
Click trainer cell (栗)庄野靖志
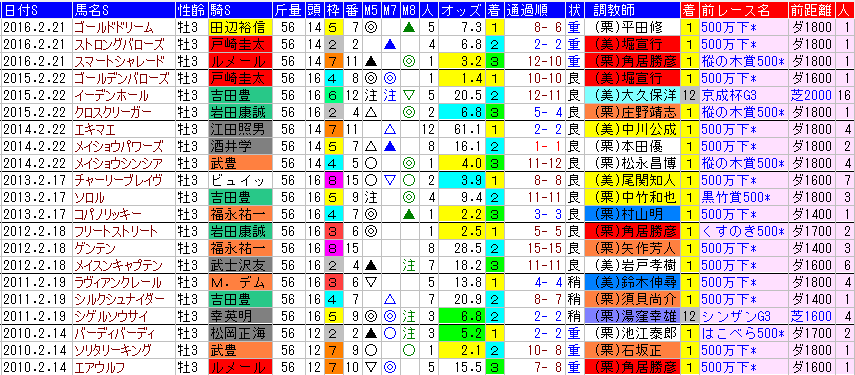tap(632, 112)
